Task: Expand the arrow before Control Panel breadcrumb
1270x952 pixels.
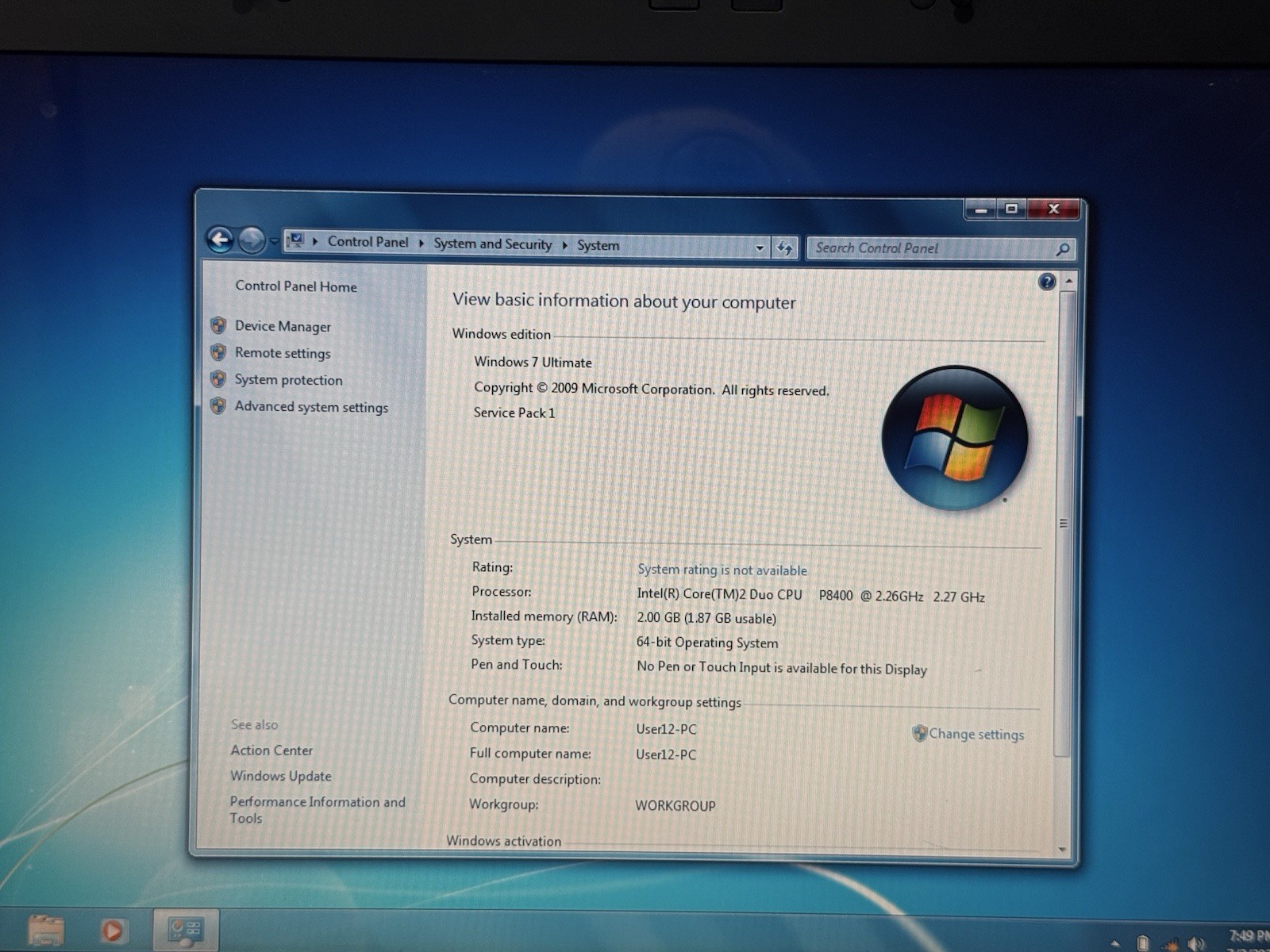Action: pos(315,241)
